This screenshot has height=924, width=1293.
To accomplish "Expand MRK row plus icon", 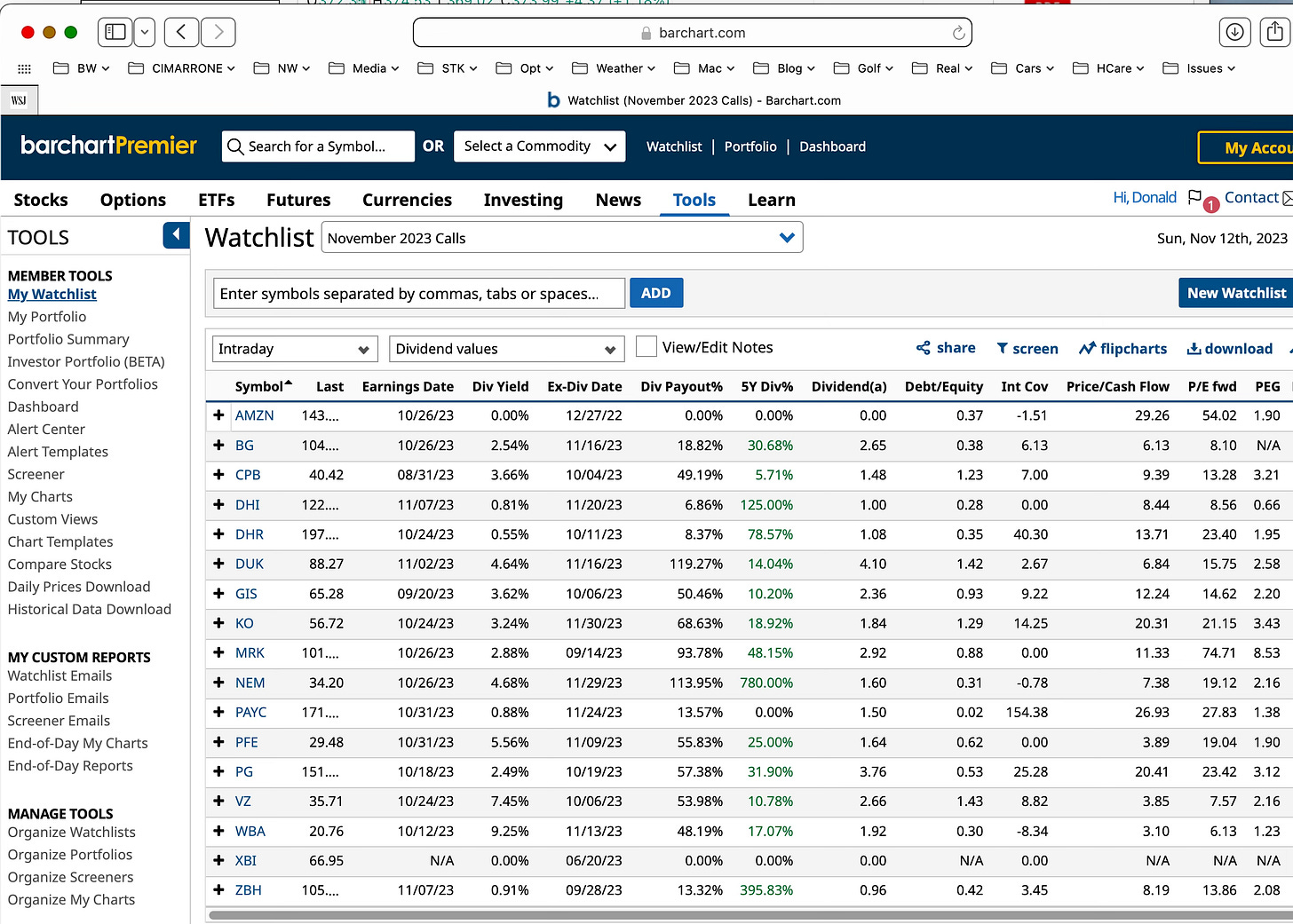I will [218, 652].
